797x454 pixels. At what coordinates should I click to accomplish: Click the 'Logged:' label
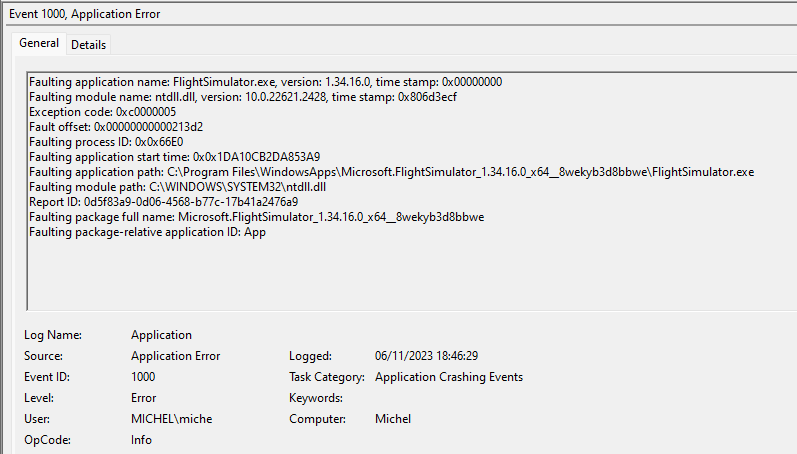310,356
